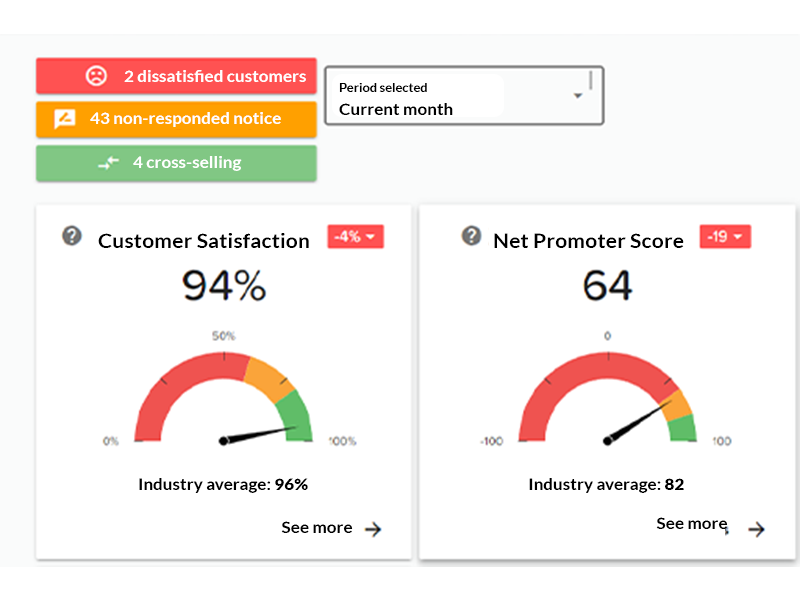This screenshot has height=600, width=800.
Task: Click the non-responded notice message icon
Action: pos(65,119)
